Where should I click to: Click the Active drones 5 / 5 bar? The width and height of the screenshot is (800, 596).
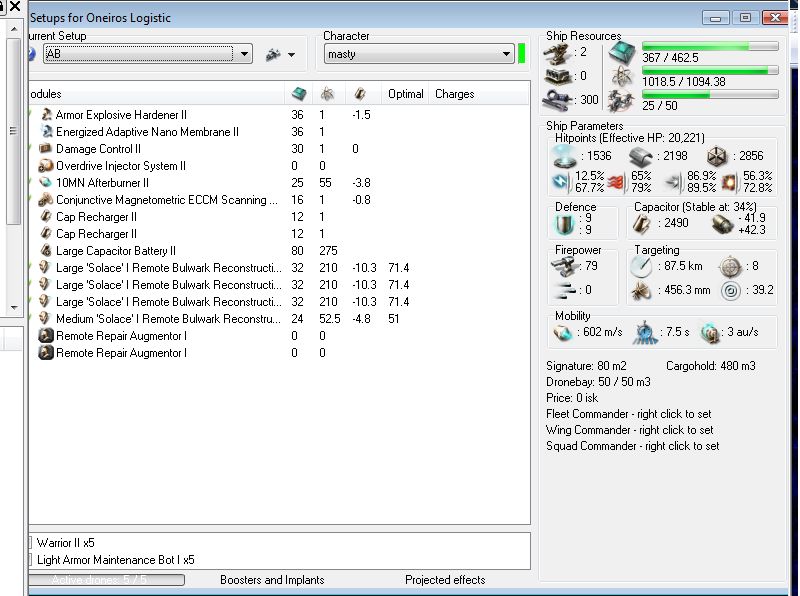pos(107,580)
